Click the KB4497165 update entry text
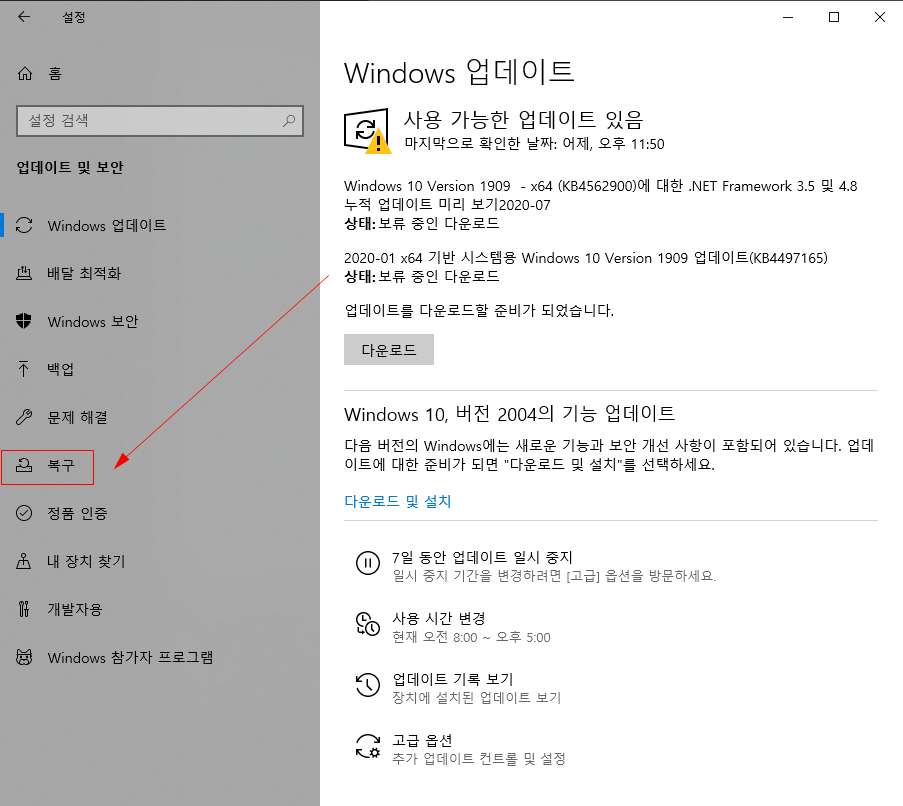903x806 pixels. pos(586,257)
